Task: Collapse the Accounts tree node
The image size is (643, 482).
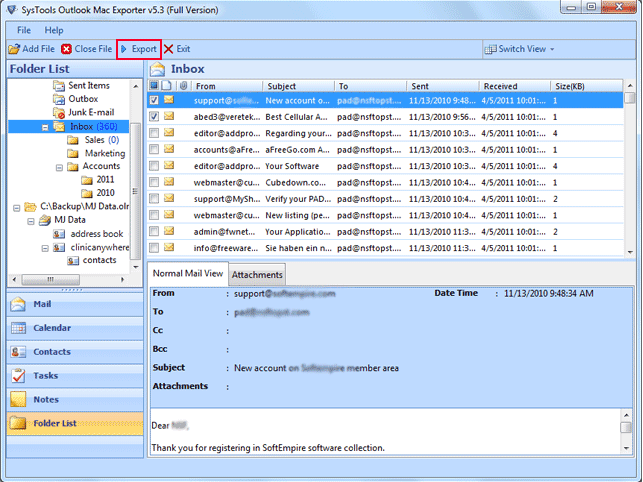Action: tap(59, 167)
